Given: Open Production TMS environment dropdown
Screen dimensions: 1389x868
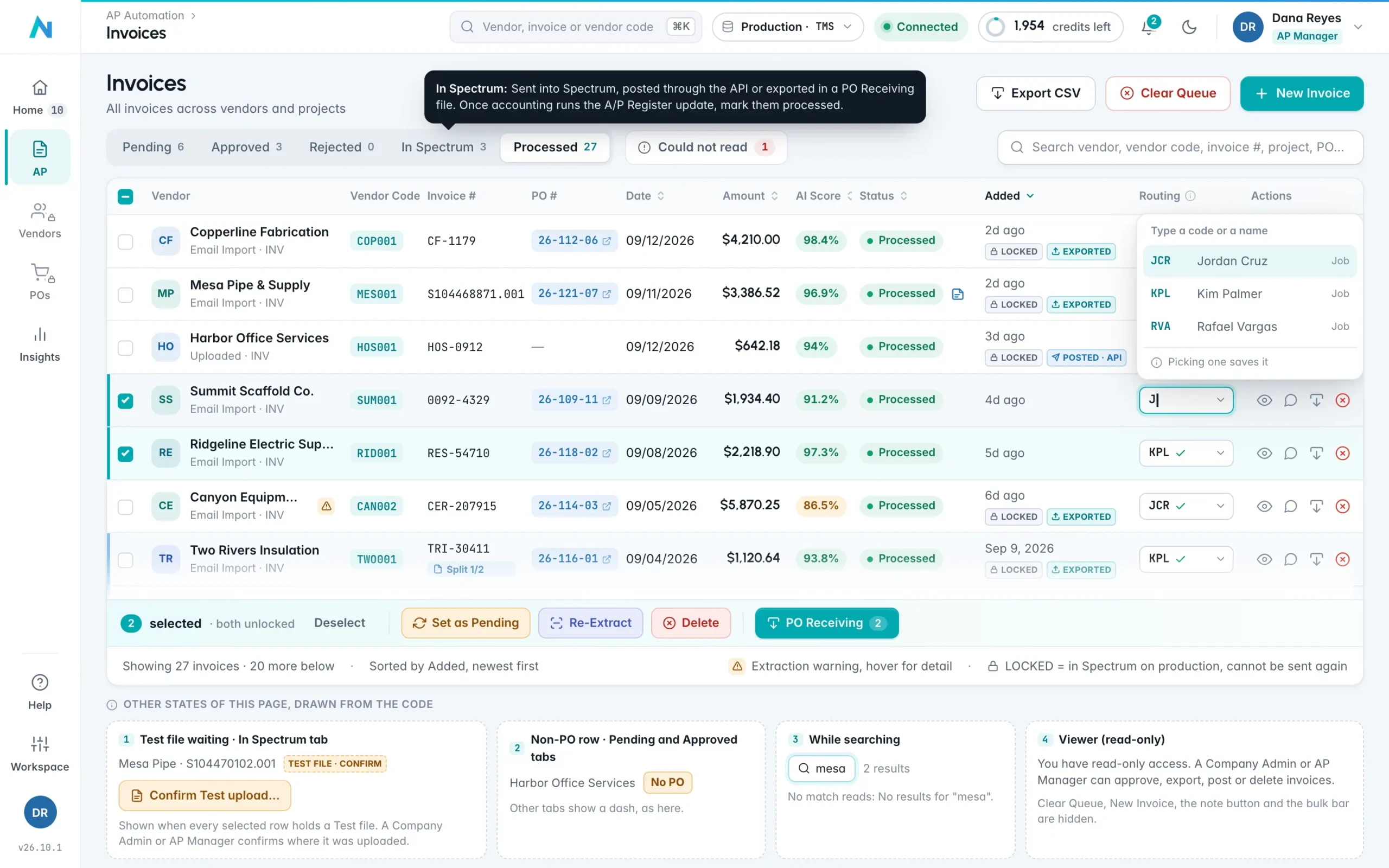Looking at the screenshot, I should pos(787,27).
